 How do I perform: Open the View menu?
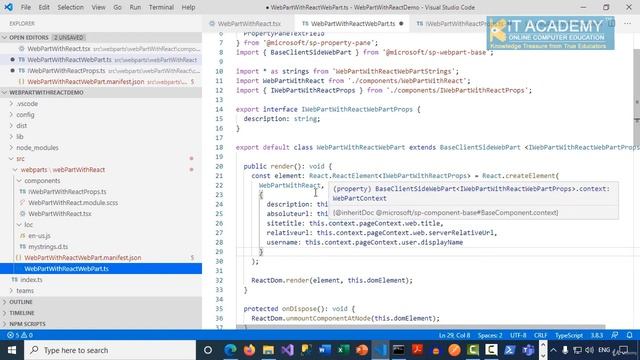click(98, 7)
